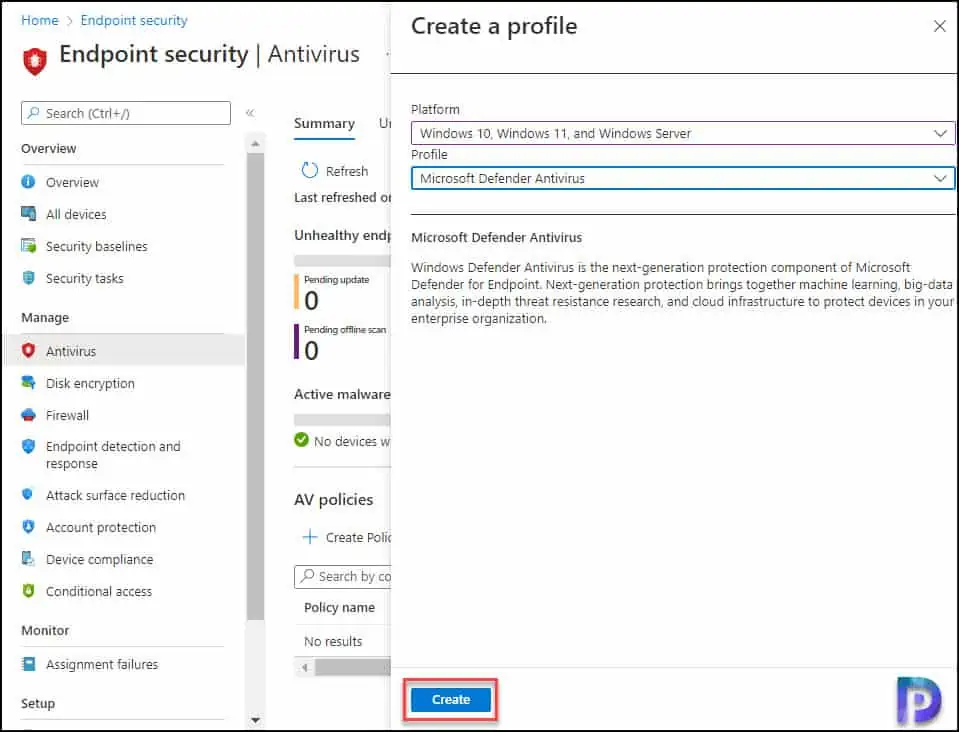Click the No results table text
Viewport: 959px width, 732px height.
click(x=333, y=641)
